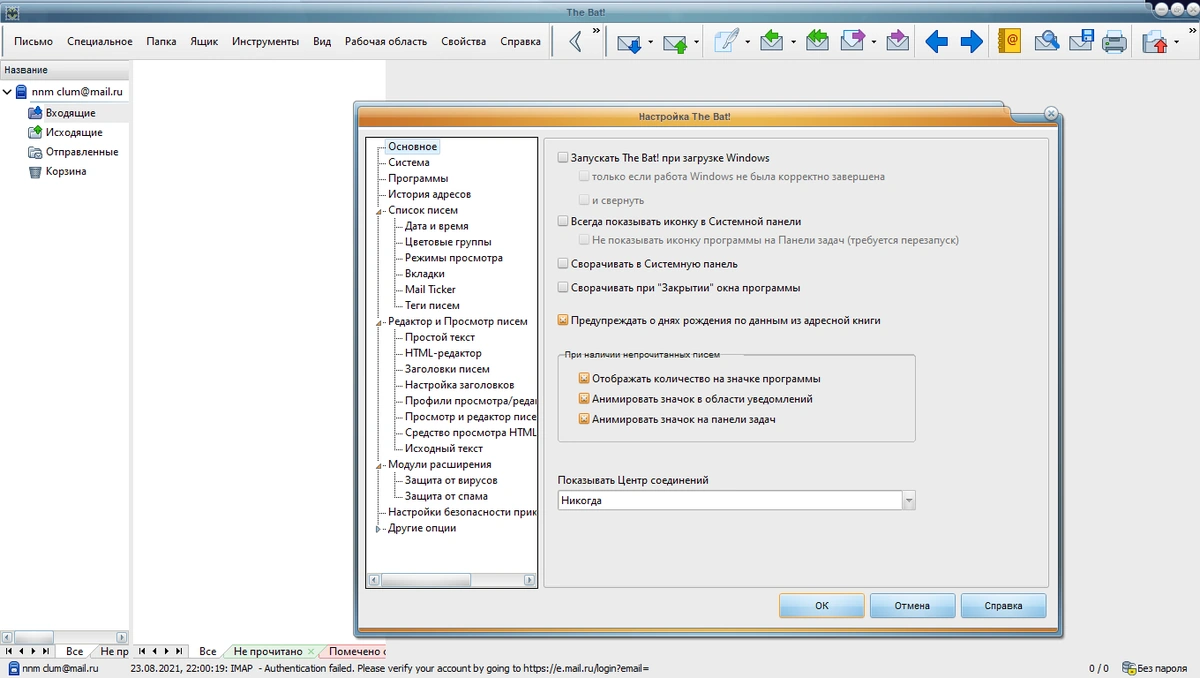Redirect message with purple arrow envelope icon
This screenshot has height=678, width=1200.
897,42
